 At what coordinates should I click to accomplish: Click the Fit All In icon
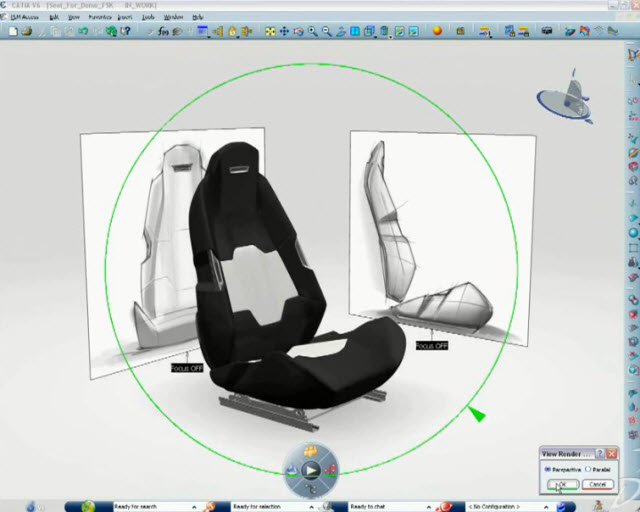(x=270, y=31)
